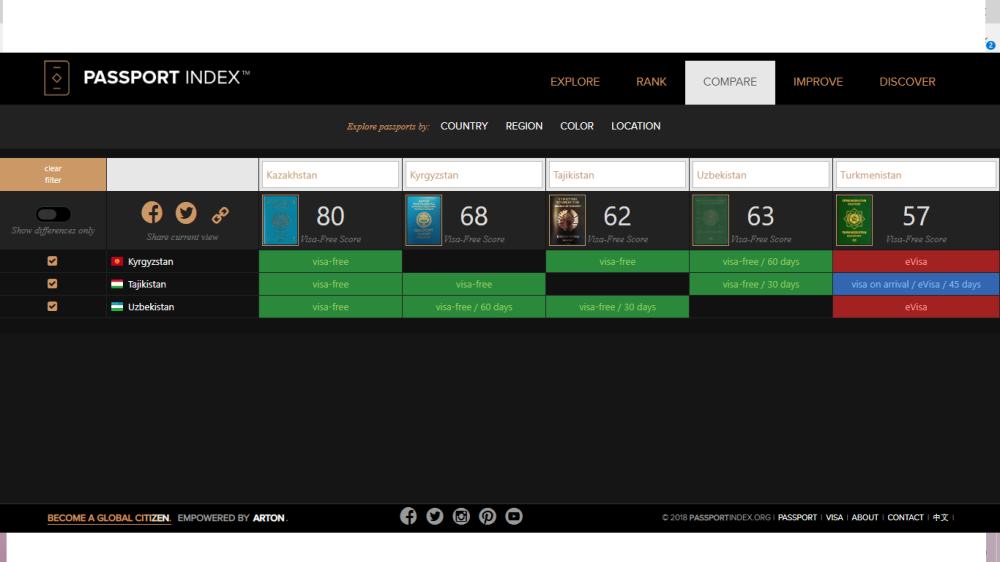This screenshot has width=1000, height=562.
Task: Click Tajikistan row name
Action: [x=147, y=285]
